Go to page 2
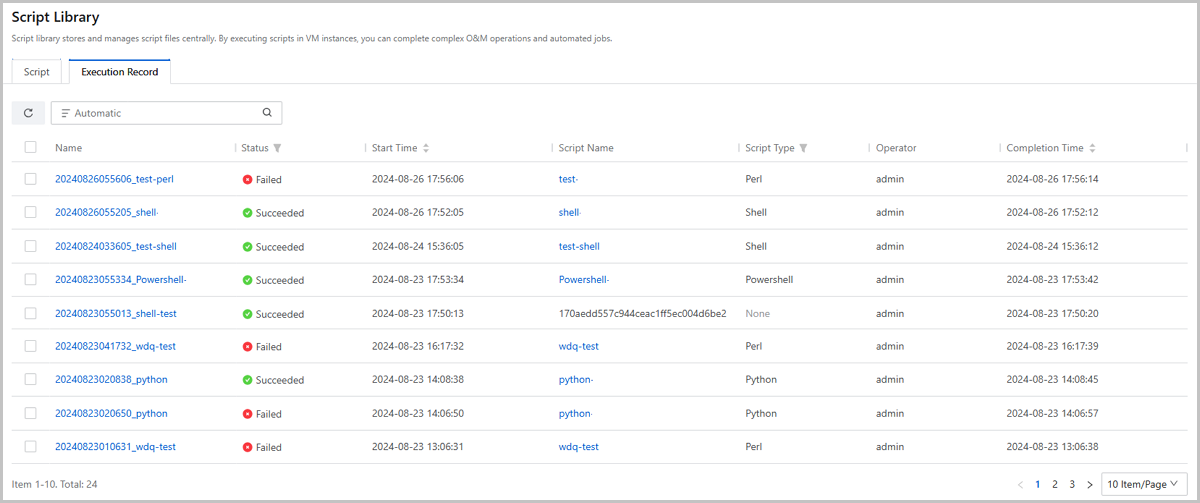The image size is (1200, 503). click(x=1054, y=484)
